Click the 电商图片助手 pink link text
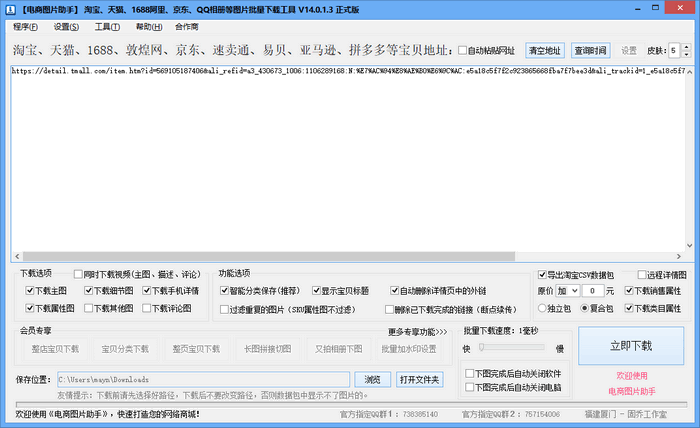Viewport: 700px width, 428px height. tap(632, 391)
